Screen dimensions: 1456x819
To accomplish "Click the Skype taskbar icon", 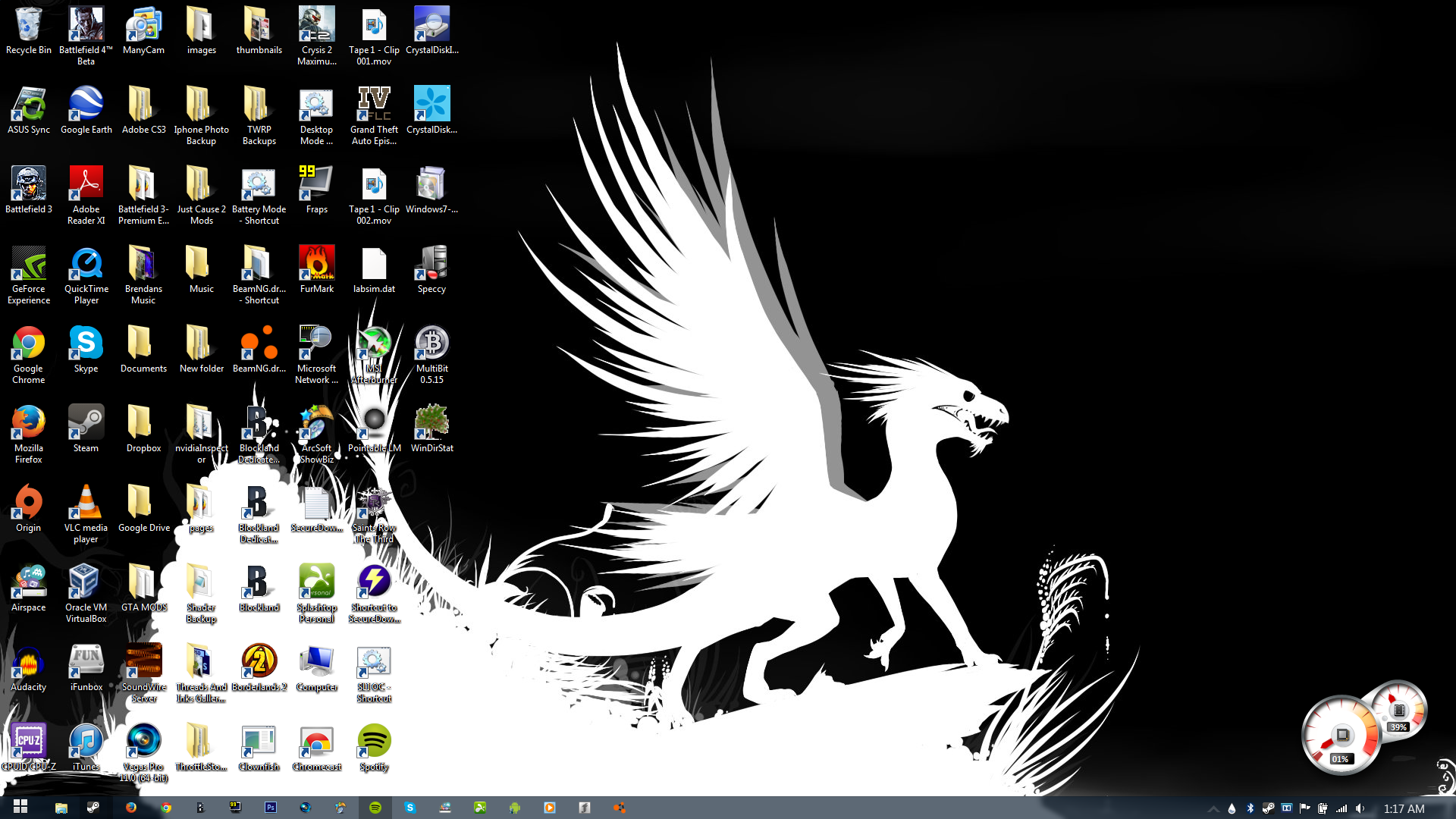I will click(x=410, y=808).
